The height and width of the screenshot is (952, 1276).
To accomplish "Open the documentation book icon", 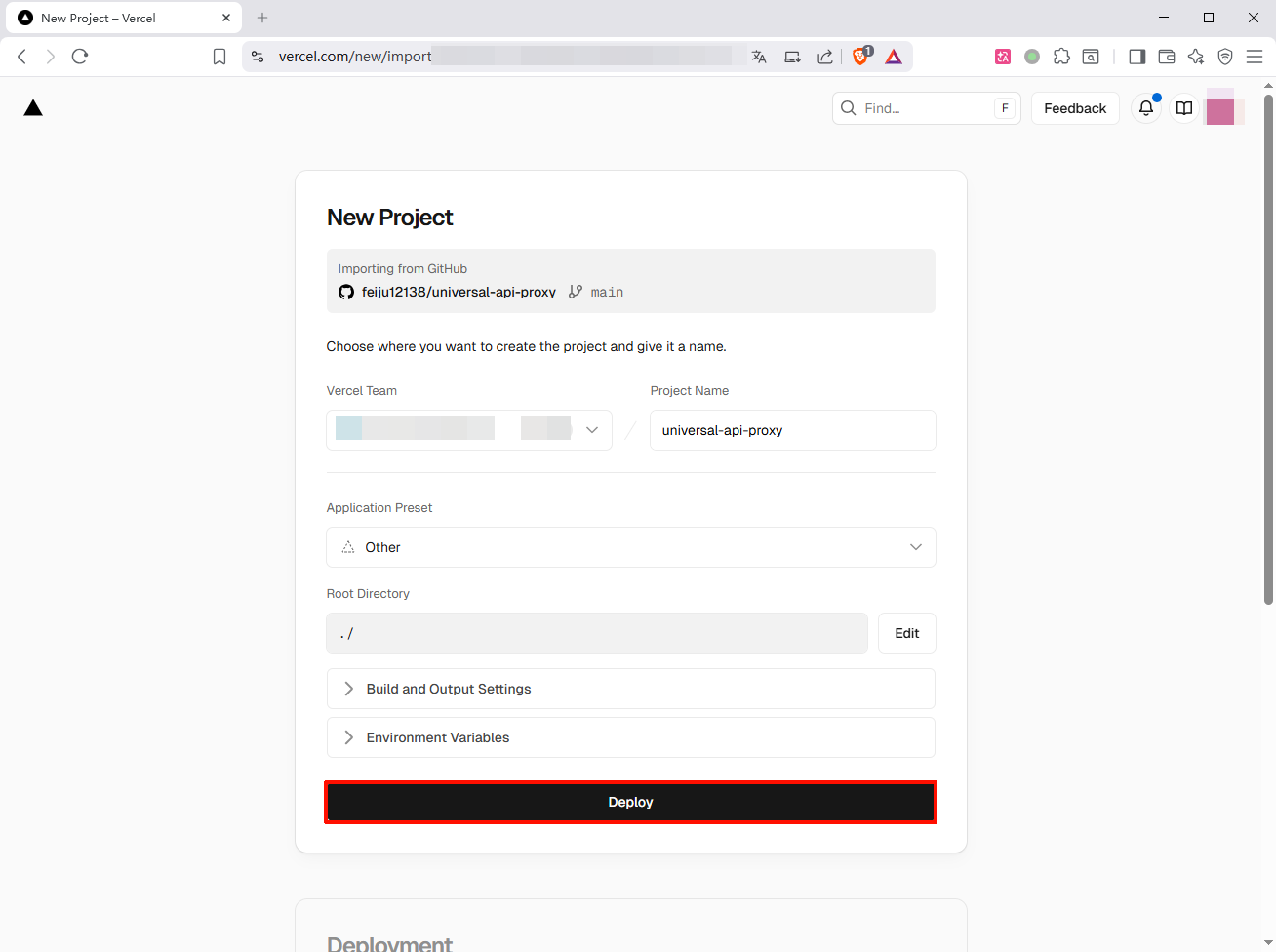I will coord(1184,108).
